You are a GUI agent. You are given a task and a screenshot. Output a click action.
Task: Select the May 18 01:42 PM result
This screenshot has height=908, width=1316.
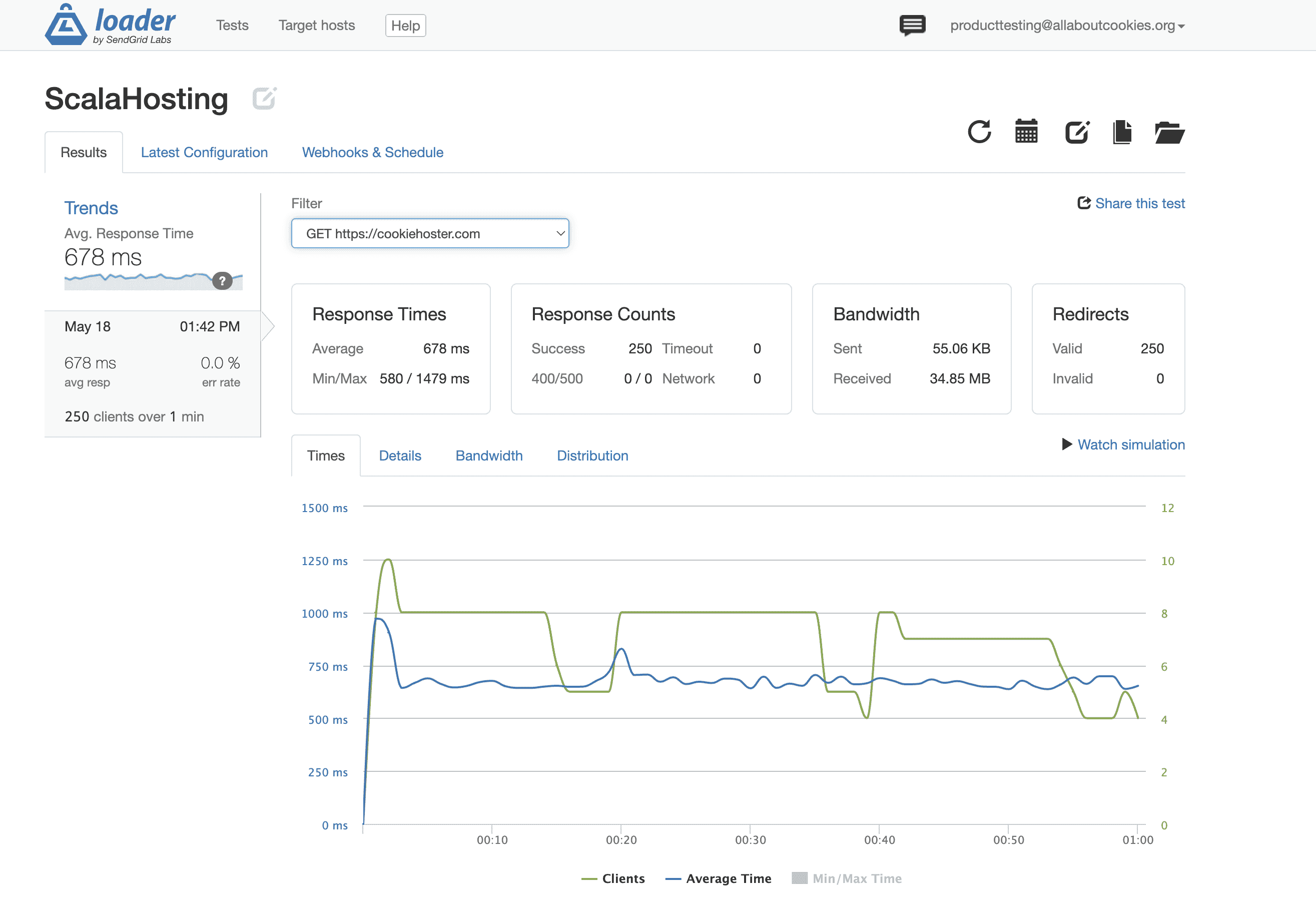click(x=153, y=374)
